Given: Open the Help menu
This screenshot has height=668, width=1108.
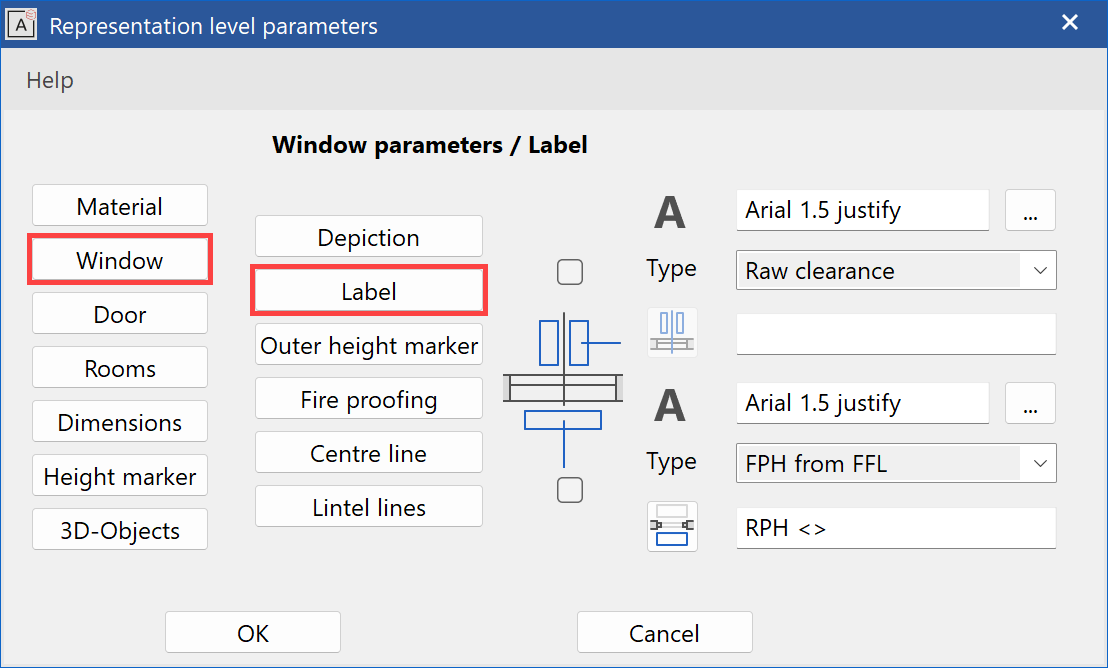Looking at the screenshot, I should pos(49,81).
